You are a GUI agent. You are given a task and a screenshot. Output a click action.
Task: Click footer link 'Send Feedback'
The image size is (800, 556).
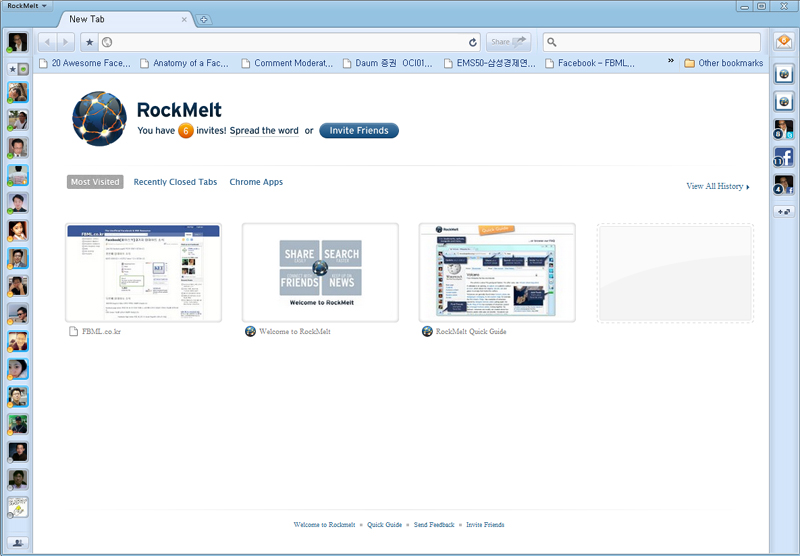(434, 524)
